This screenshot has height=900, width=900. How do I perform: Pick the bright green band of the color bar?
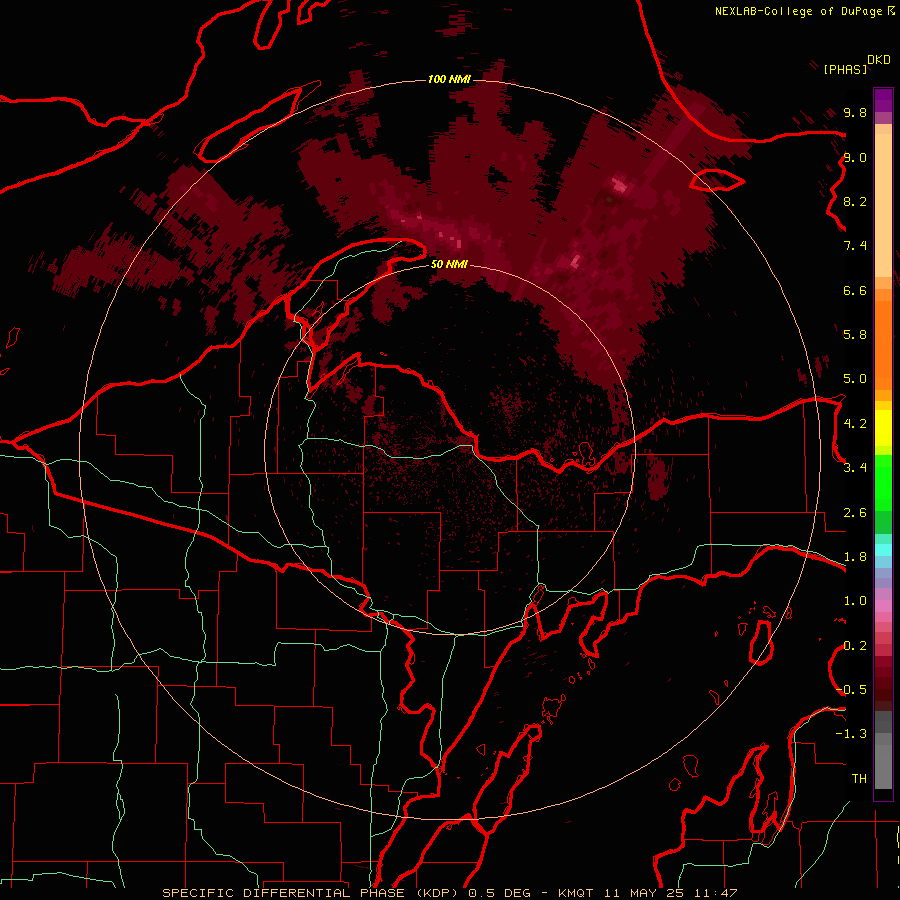point(883,483)
